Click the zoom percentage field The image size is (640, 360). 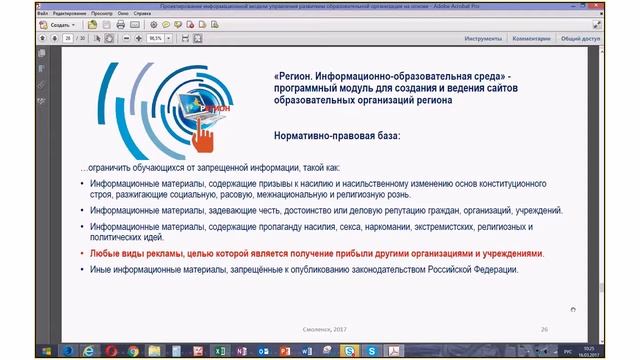pos(155,38)
